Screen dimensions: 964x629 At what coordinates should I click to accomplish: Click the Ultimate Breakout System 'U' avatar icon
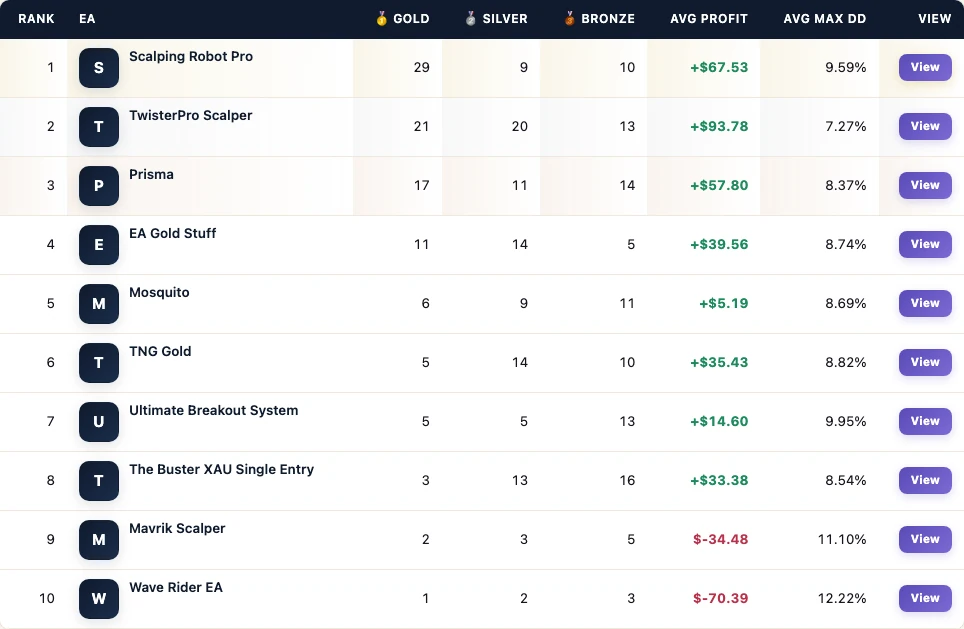tap(98, 422)
